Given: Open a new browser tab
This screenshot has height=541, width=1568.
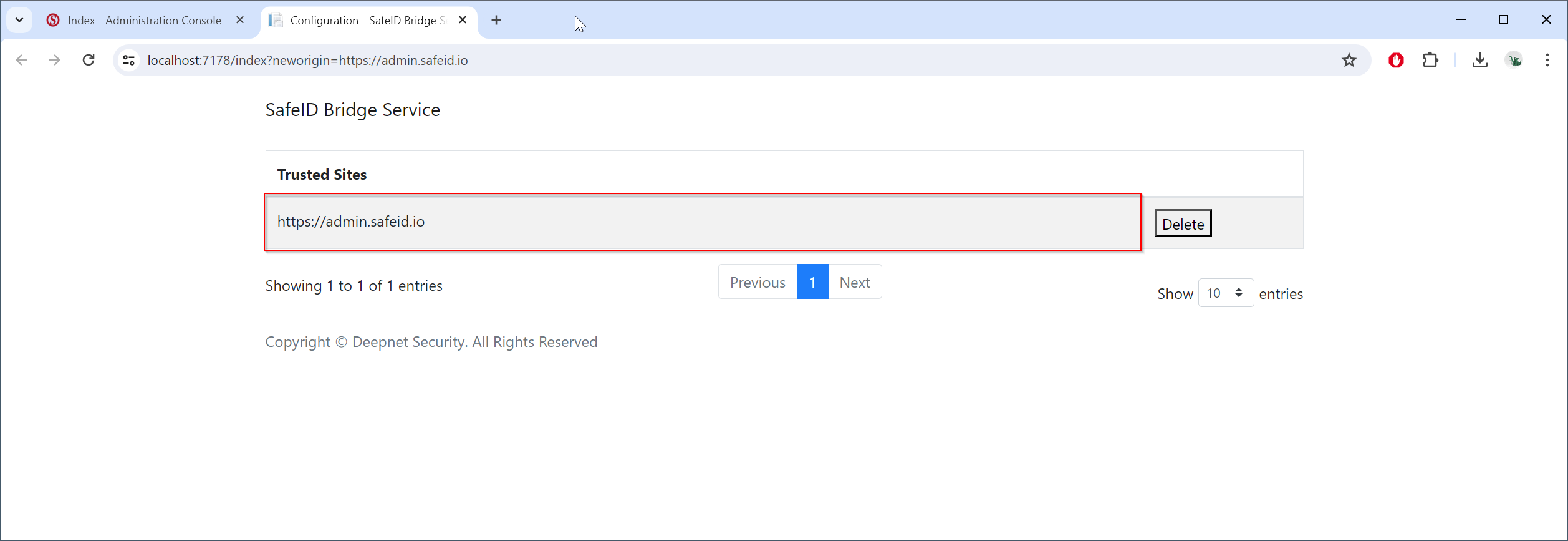Looking at the screenshot, I should point(496,20).
